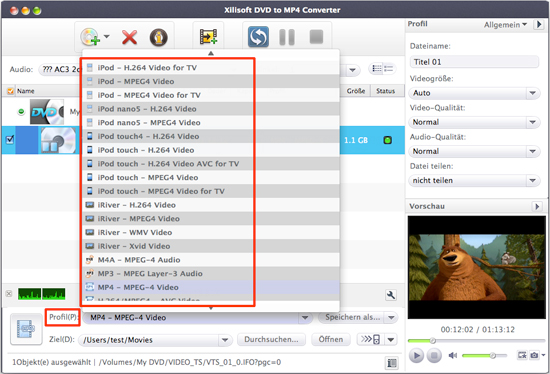Viewport: 550px width, 374px height.
Task: Select M4A - MPEG-4 Audio profile
Action: tap(210, 260)
